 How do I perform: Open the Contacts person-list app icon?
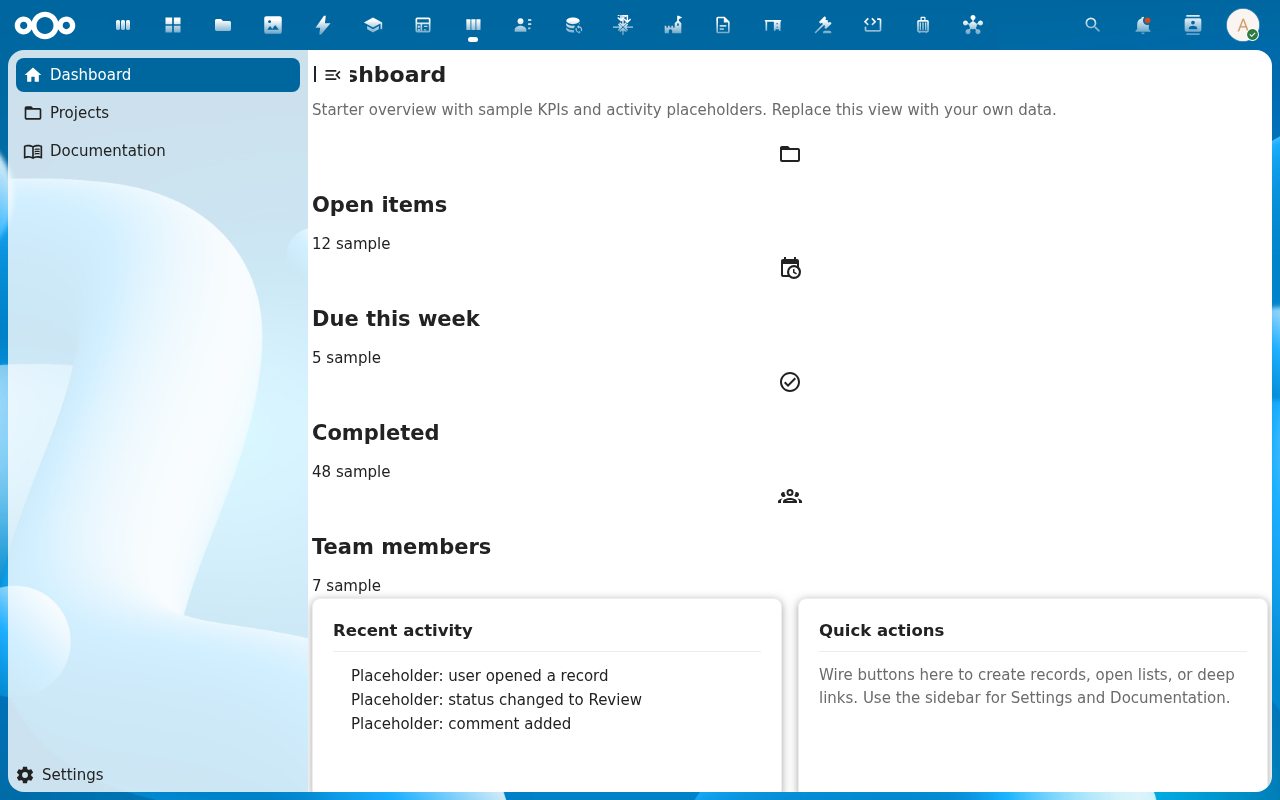[523, 25]
